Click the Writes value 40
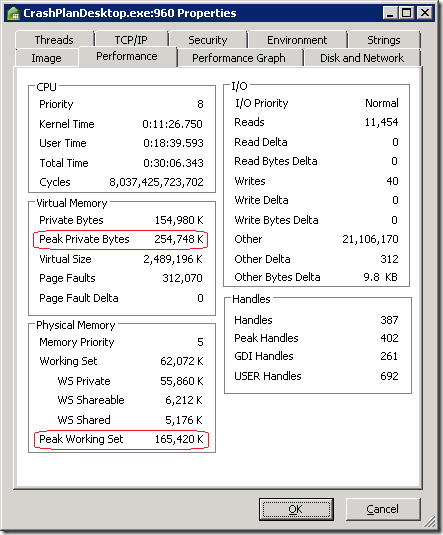443x535 pixels. (392, 180)
